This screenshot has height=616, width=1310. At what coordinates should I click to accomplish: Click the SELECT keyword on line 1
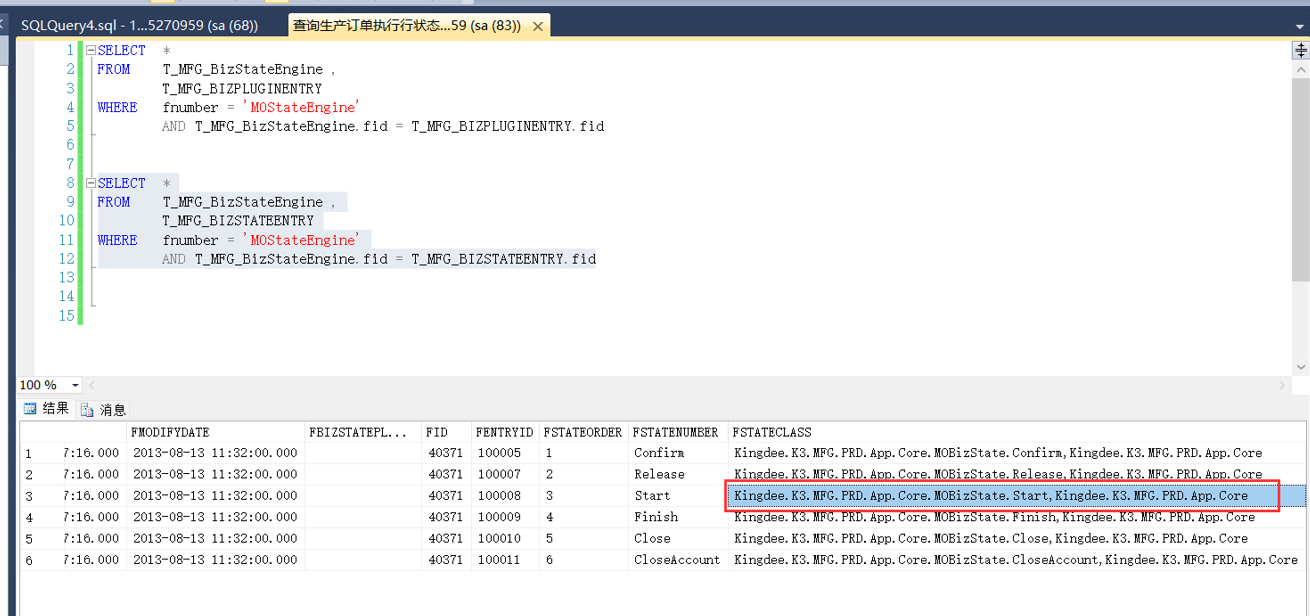122,50
